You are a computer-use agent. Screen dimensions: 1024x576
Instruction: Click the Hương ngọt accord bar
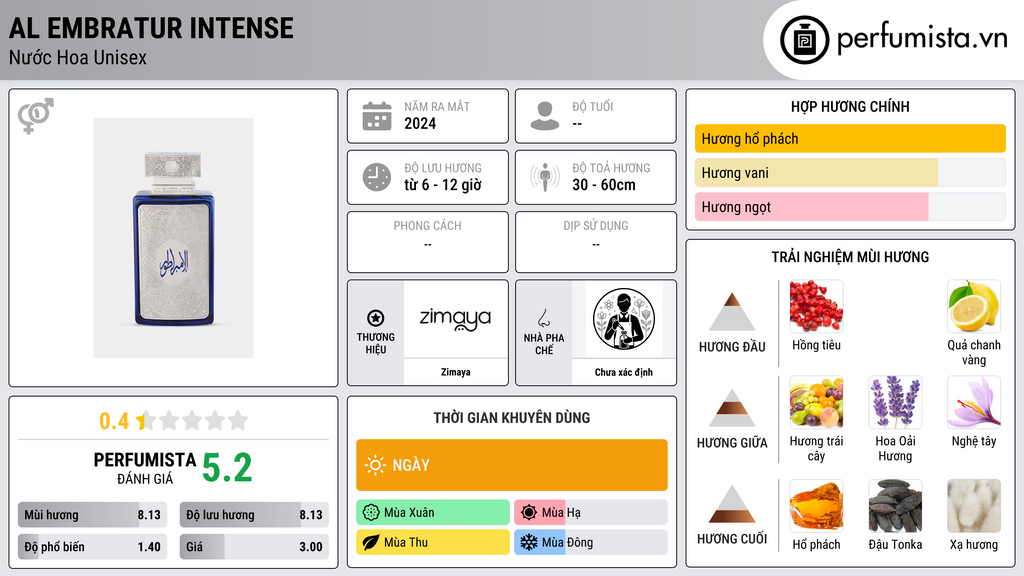850,206
